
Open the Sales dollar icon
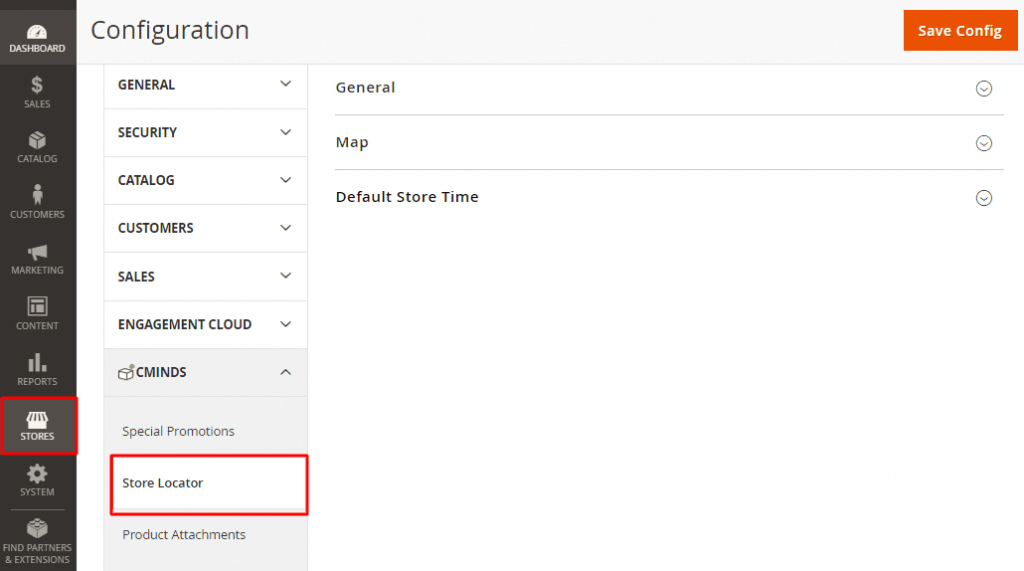(37, 86)
